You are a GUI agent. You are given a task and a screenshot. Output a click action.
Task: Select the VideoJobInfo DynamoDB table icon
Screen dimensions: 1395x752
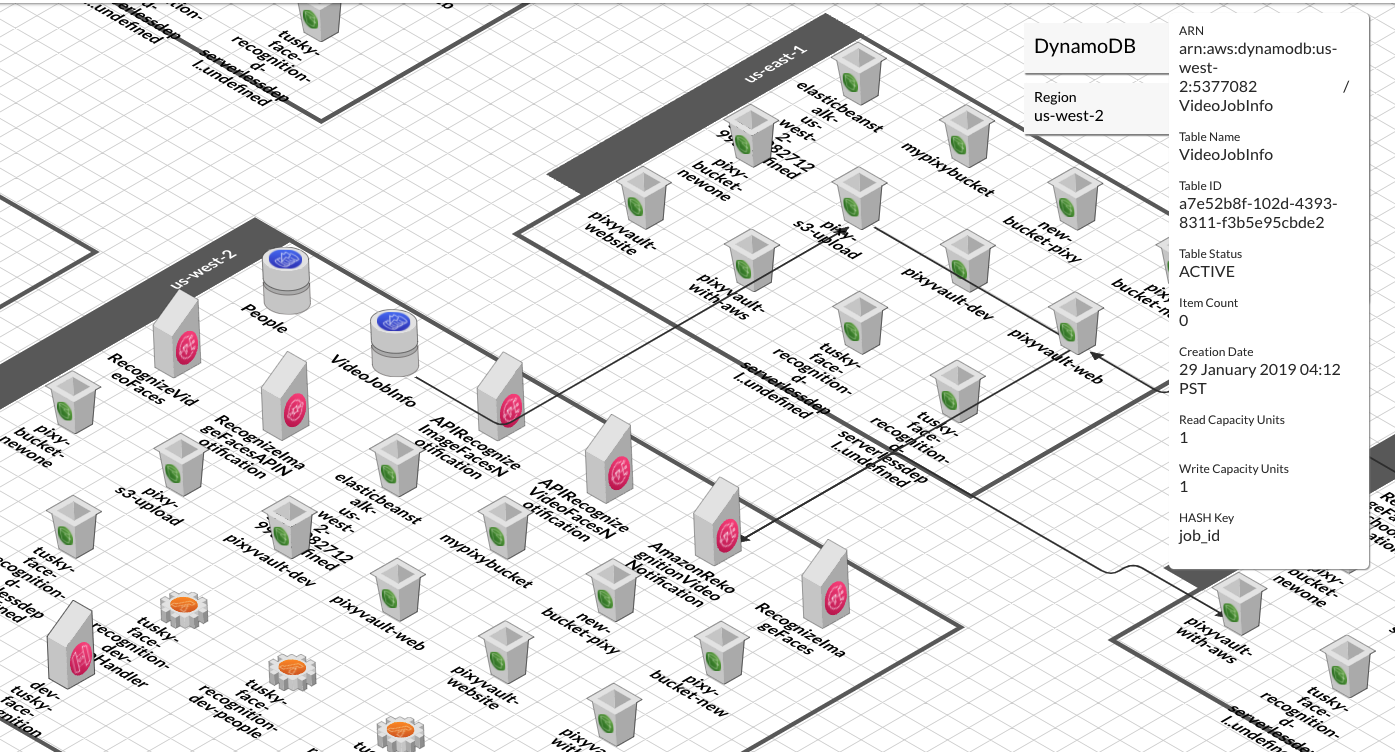click(x=394, y=341)
